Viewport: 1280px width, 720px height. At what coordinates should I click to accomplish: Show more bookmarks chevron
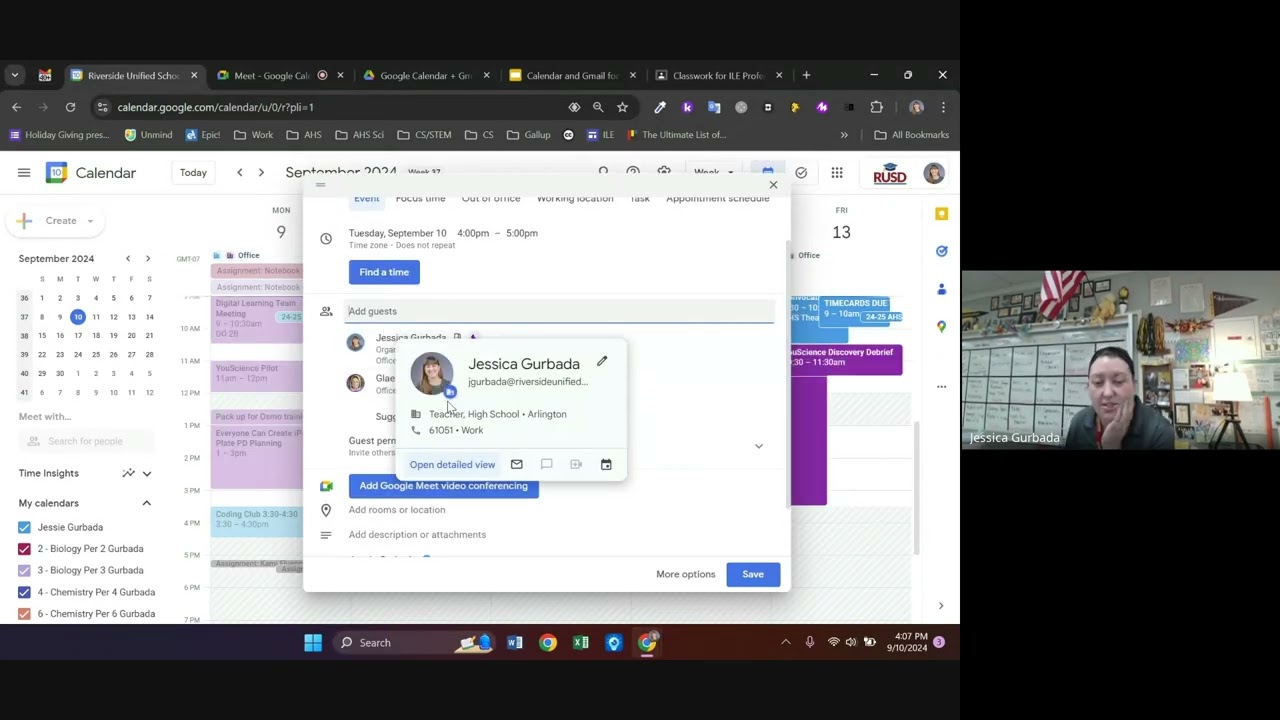point(844,135)
